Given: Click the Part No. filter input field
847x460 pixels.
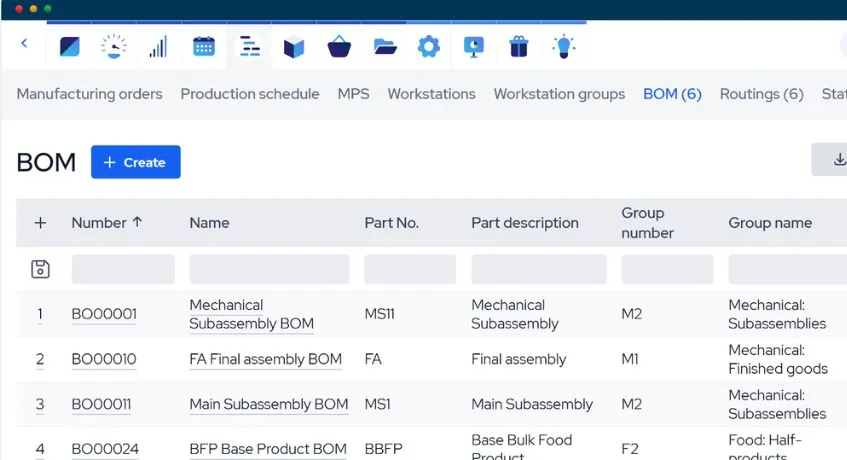Looking at the screenshot, I should [410, 269].
